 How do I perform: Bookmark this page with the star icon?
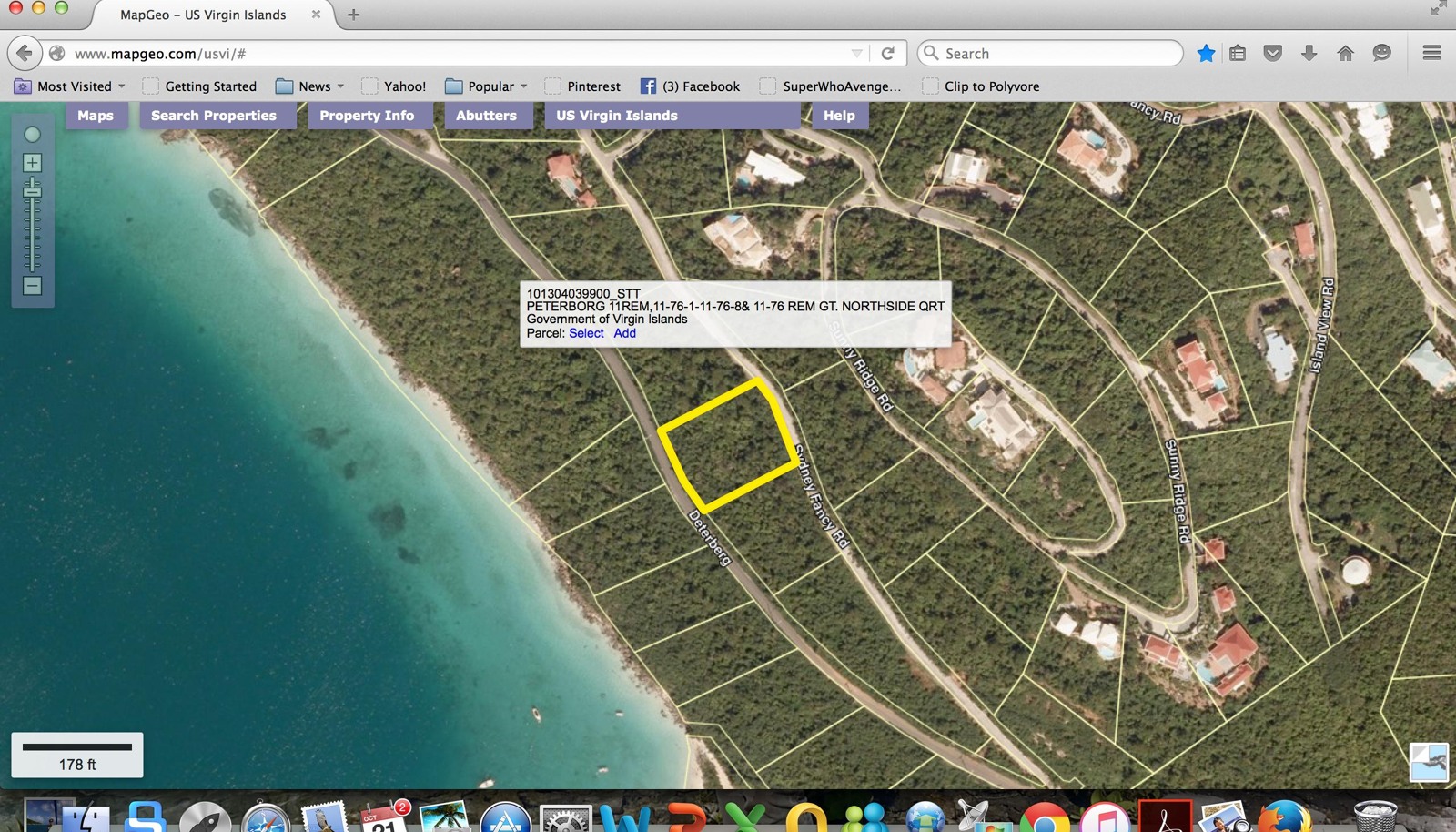pyautogui.click(x=1206, y=54)
